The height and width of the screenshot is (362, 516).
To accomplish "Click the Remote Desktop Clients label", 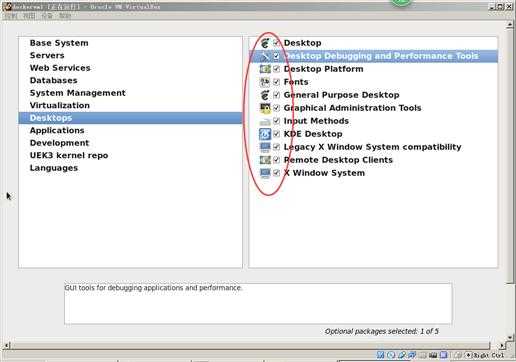I will pos(338,160).
